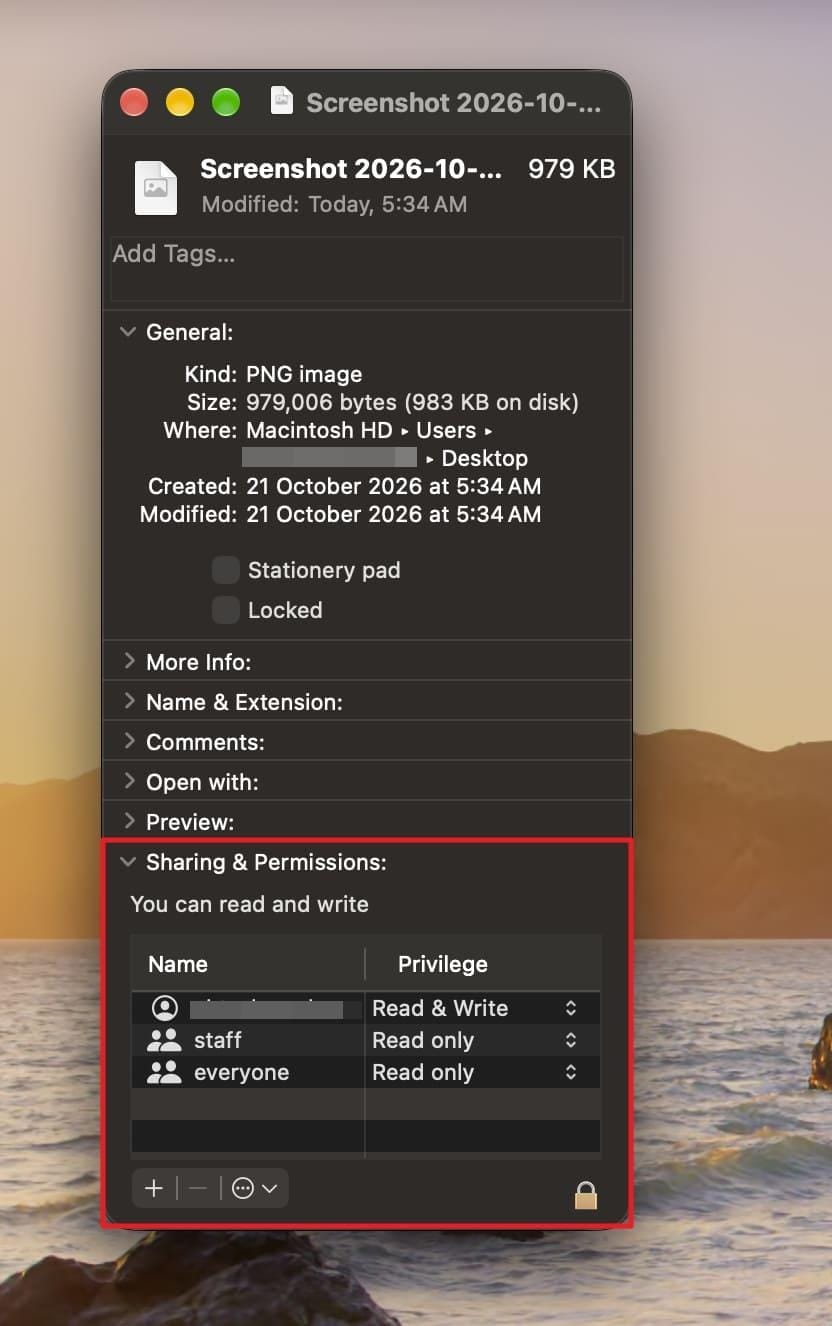
Task: Click the Privilege column header
Action: (x=443, y=964)
